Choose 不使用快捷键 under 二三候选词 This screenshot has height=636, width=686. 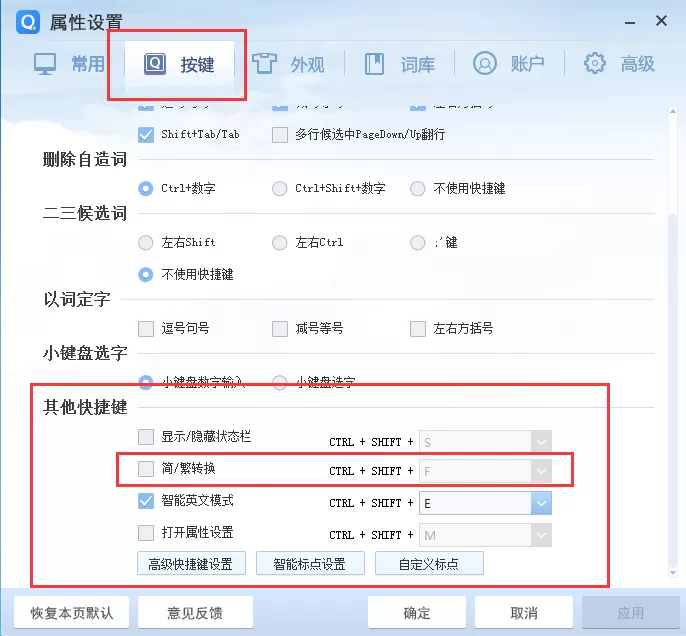pyautogui.click(x=146, y=275)
